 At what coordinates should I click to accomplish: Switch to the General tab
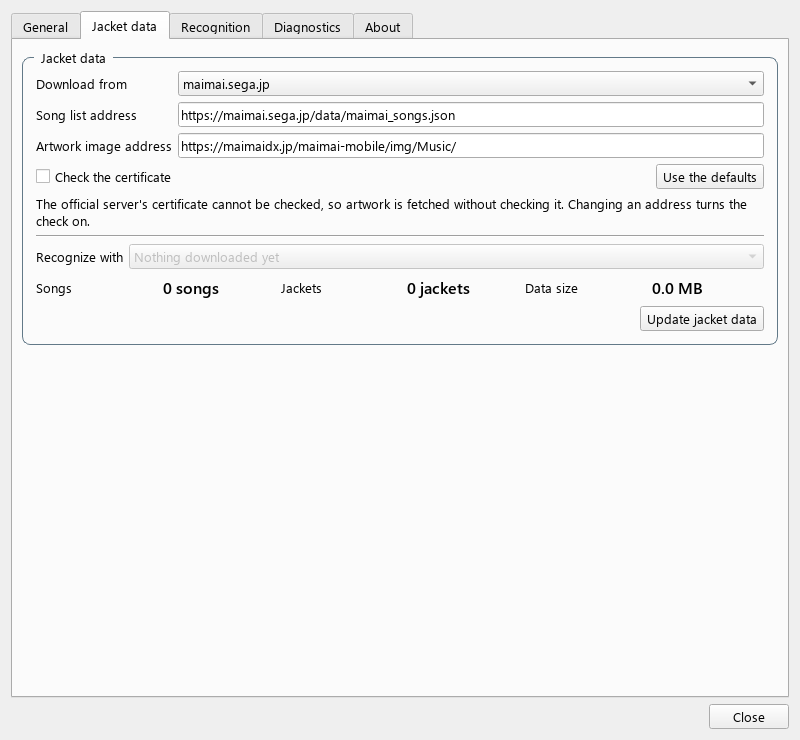(x=45, y=27)
